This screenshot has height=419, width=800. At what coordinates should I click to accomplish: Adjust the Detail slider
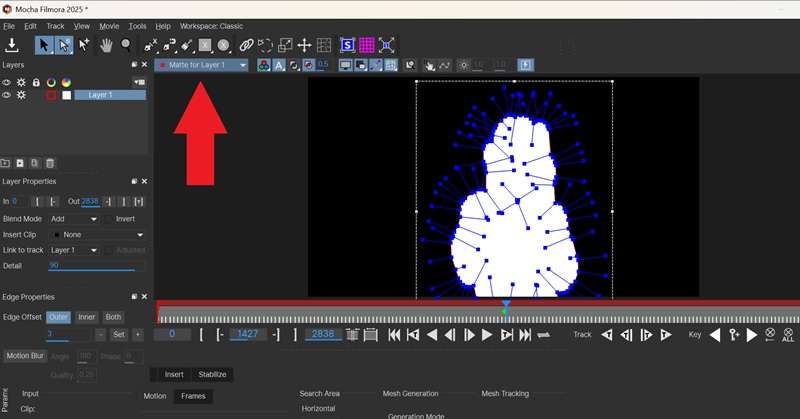pos(96,266)
